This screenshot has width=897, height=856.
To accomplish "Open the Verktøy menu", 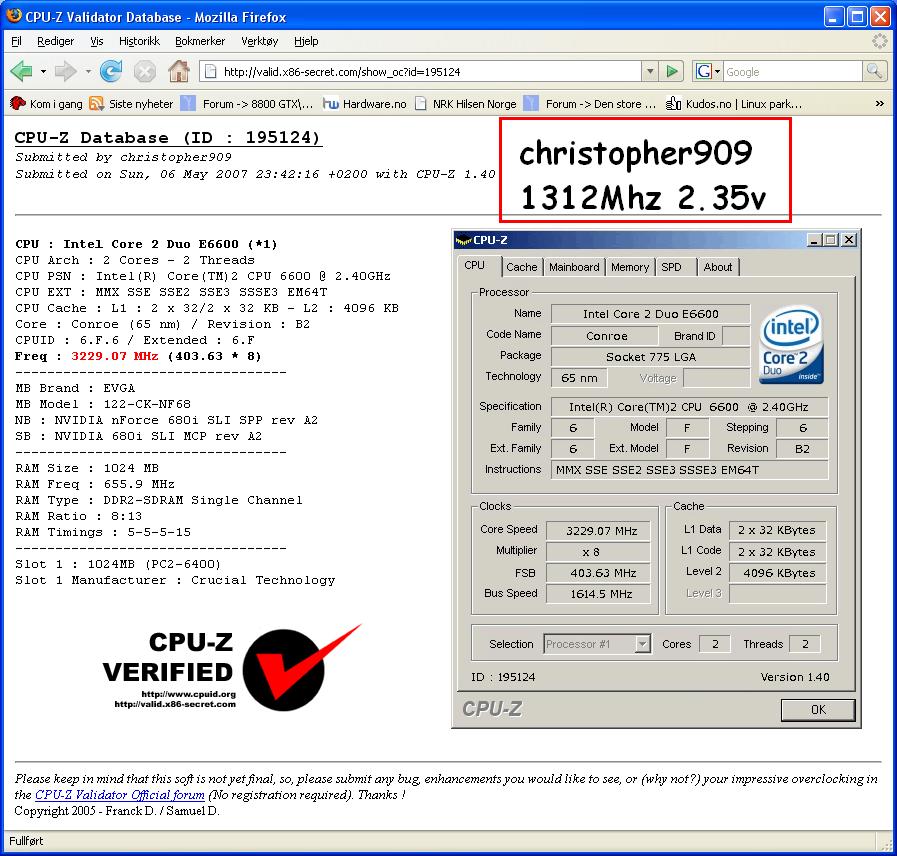I will point(260,41).
